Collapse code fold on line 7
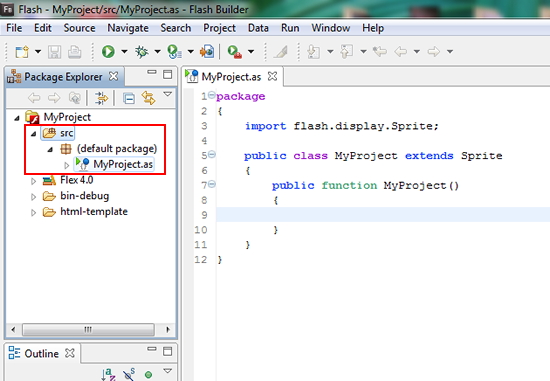 pyautogui.click(x=212, y=184)
